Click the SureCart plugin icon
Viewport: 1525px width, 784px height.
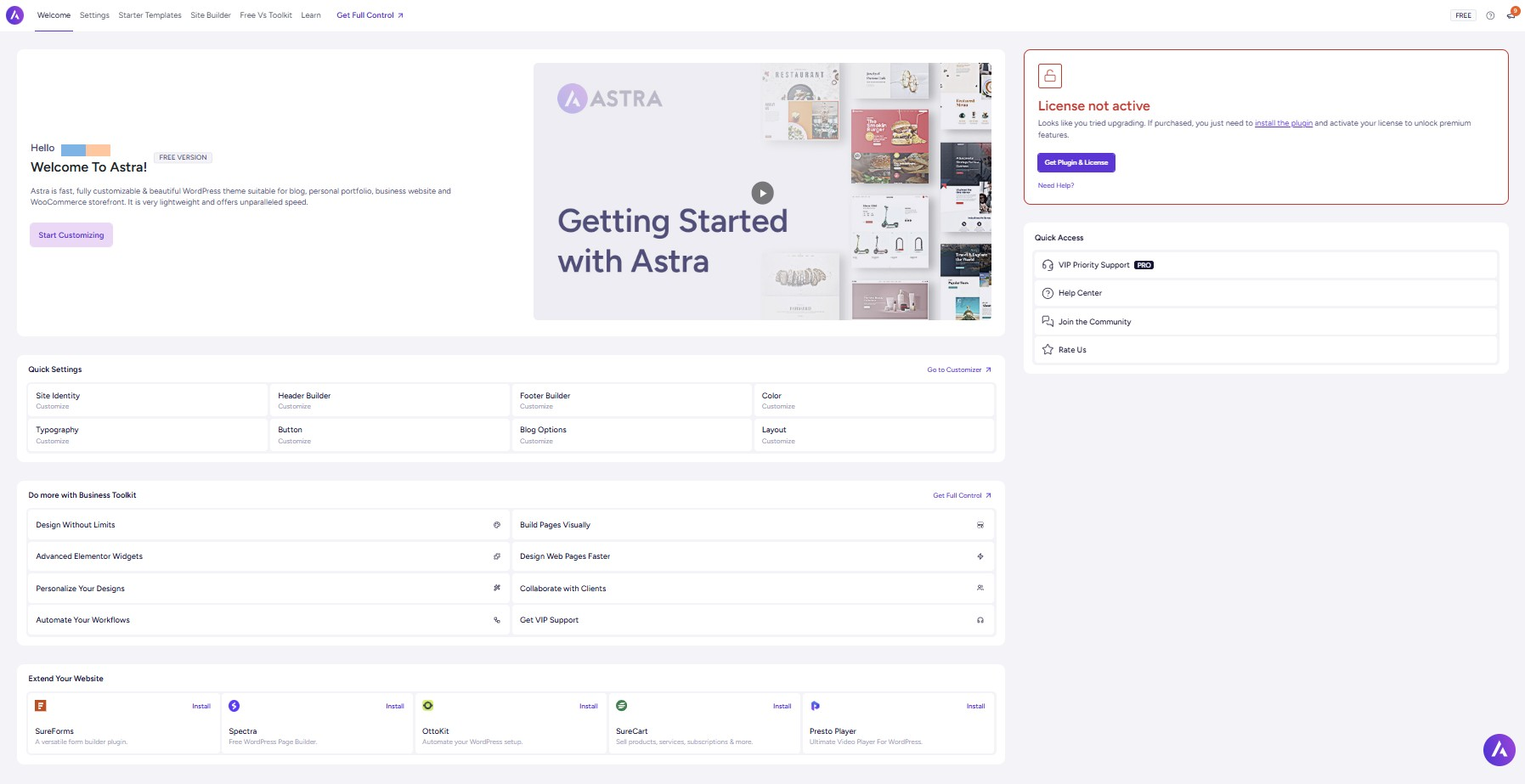[x=622, y=705]
